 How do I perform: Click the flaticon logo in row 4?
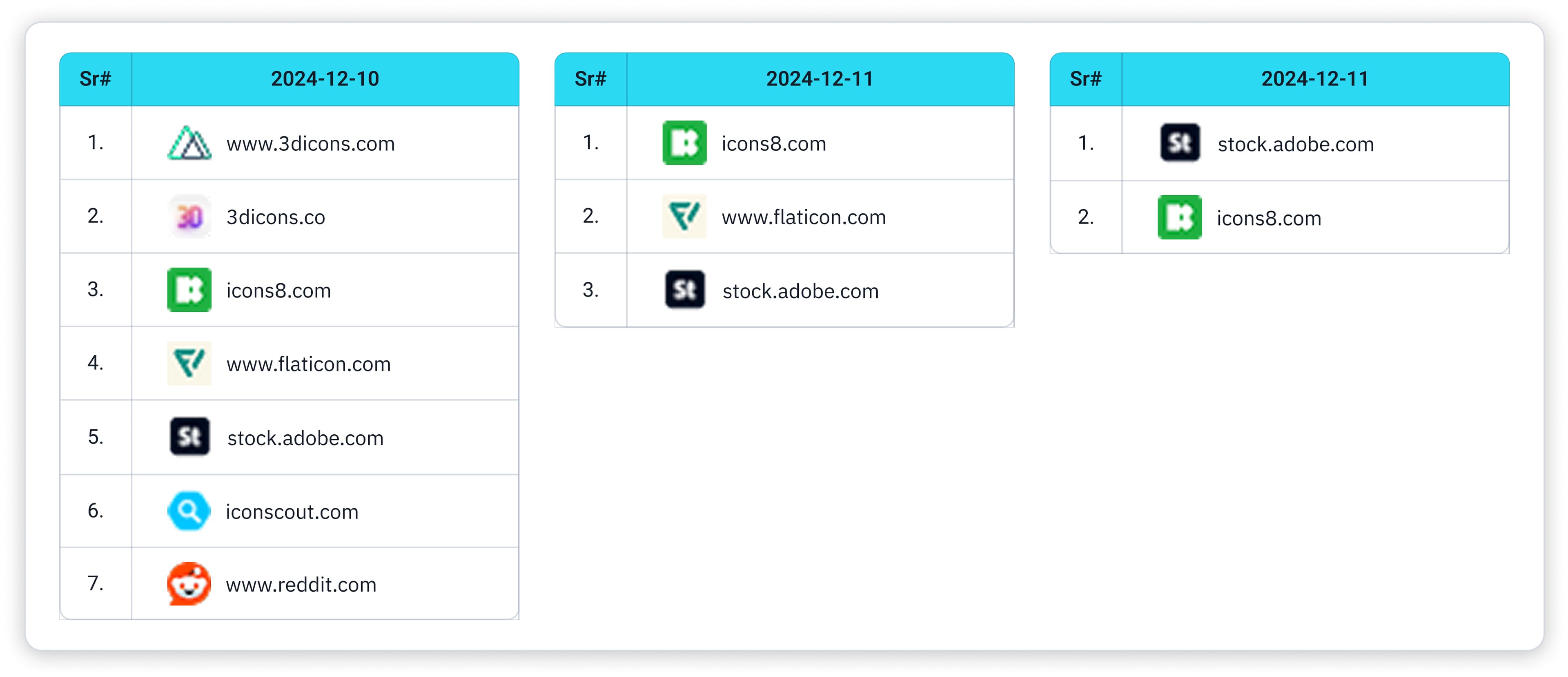pyautogui.click(x=189, y=364)
